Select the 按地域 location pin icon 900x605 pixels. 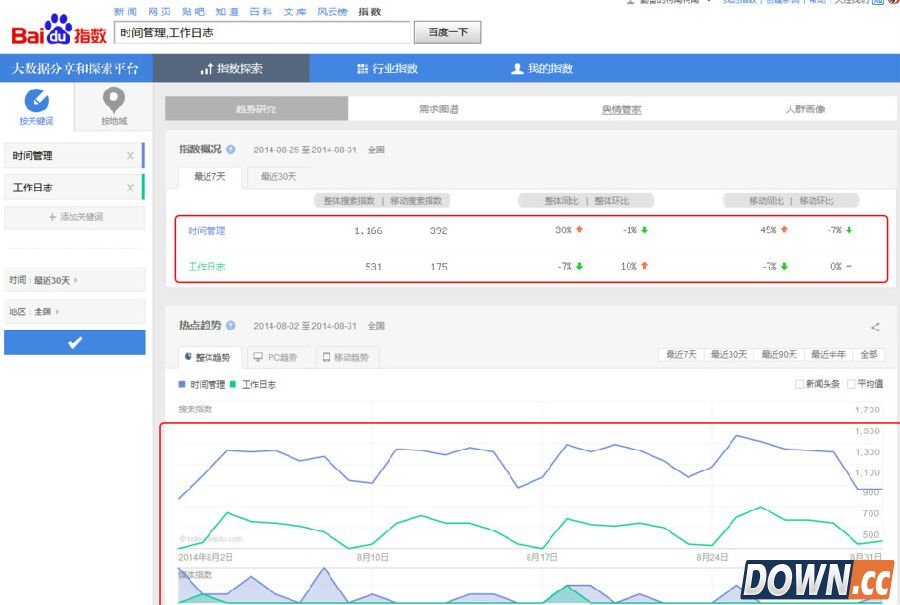(x=113, y=100)
